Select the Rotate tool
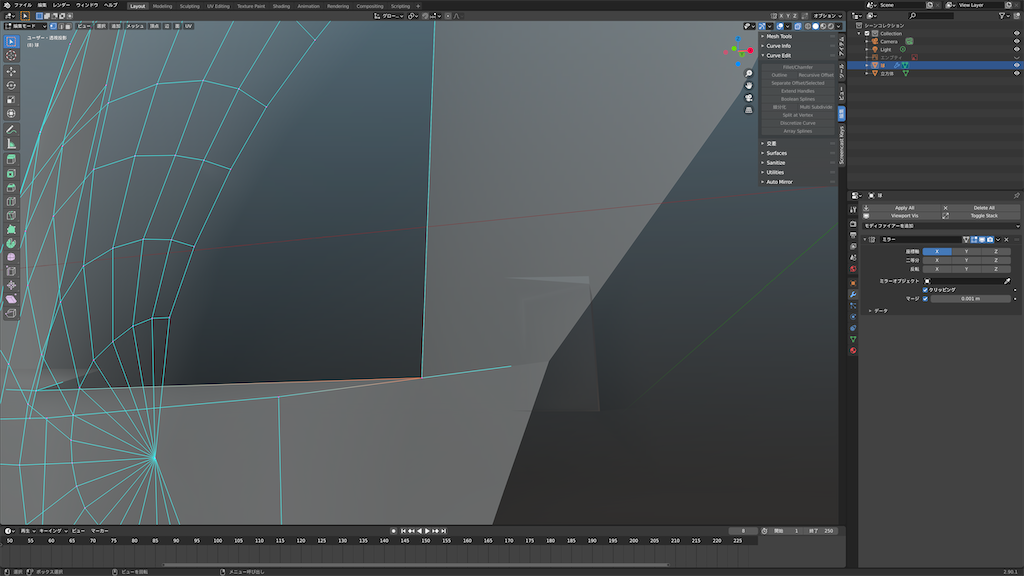Viewport: 1024px width, 576px height. click(11, 86)
